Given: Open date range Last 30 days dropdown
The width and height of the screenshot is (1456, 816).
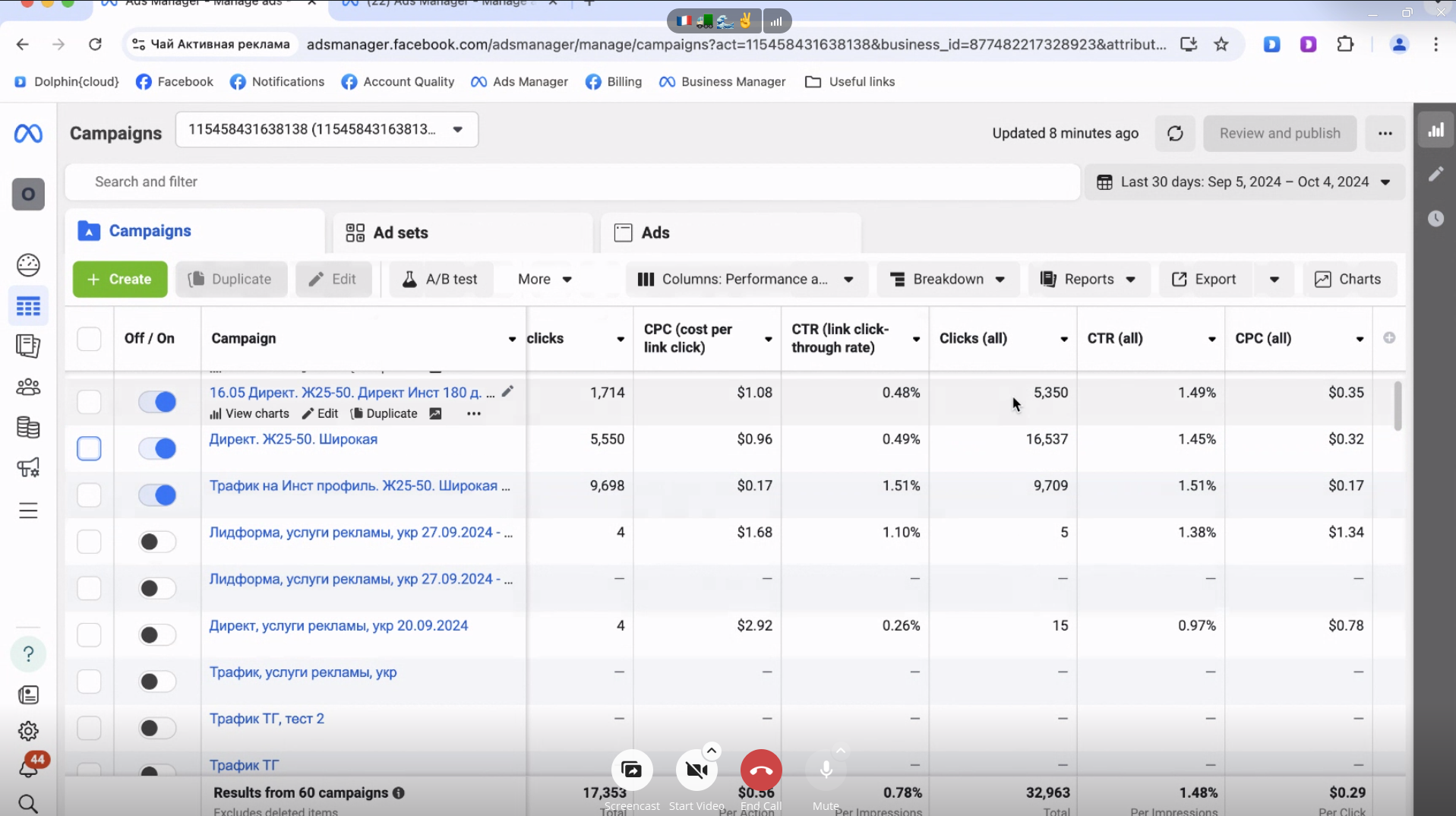Looking at the screenshot, I should [1244, 182].
